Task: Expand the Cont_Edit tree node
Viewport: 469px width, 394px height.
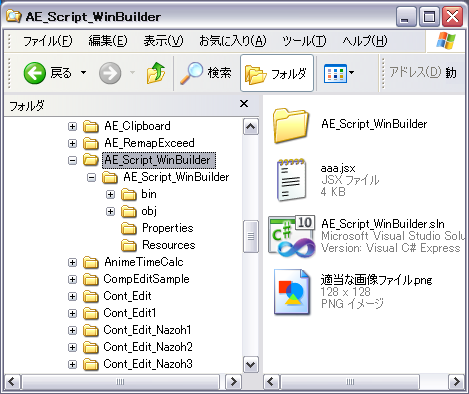Action: [x=72, y=296]
